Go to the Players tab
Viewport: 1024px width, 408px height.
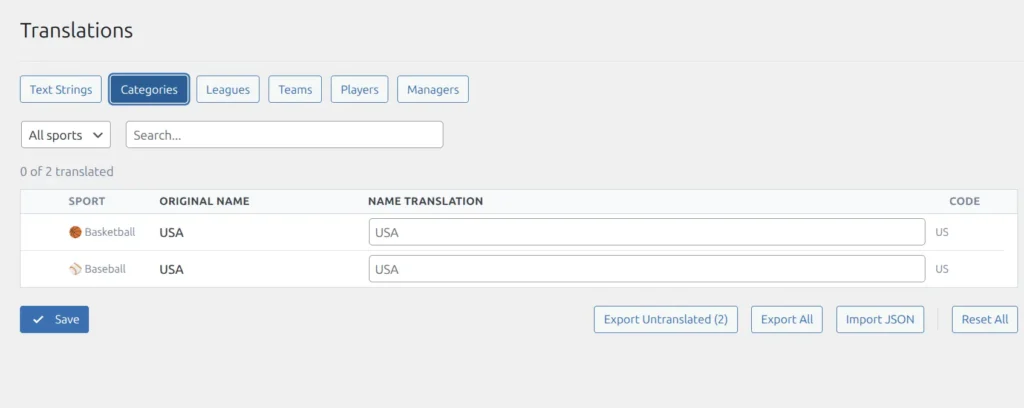click(x=360, y=89)
